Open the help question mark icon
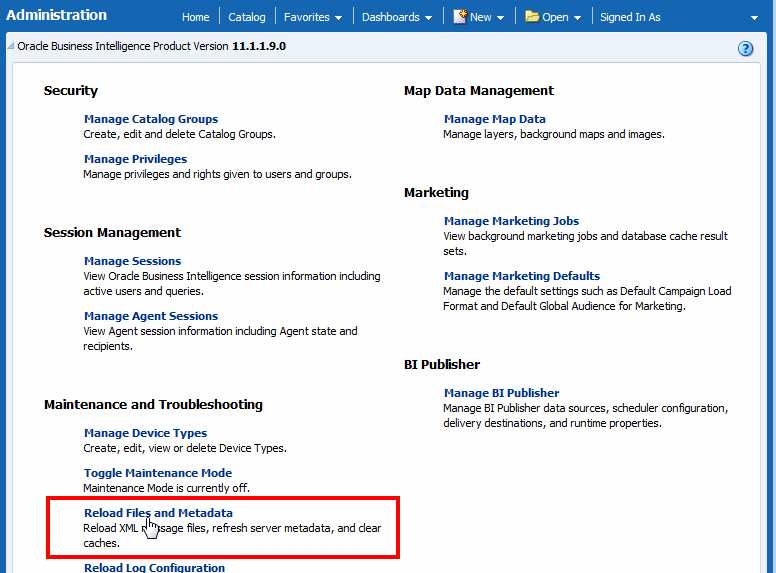The image size is (776, 573). (x=745, y=48)
